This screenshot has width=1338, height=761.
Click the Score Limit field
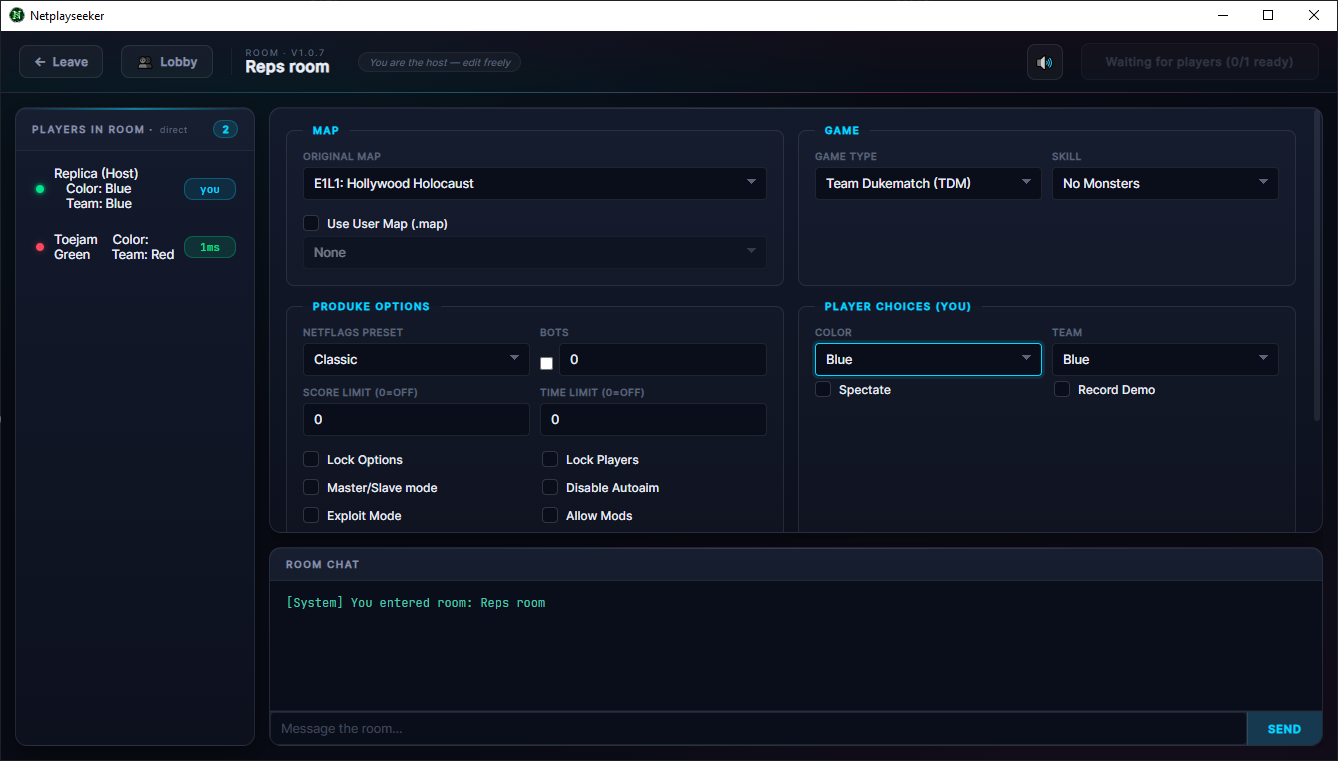click(x=416, y=420)
